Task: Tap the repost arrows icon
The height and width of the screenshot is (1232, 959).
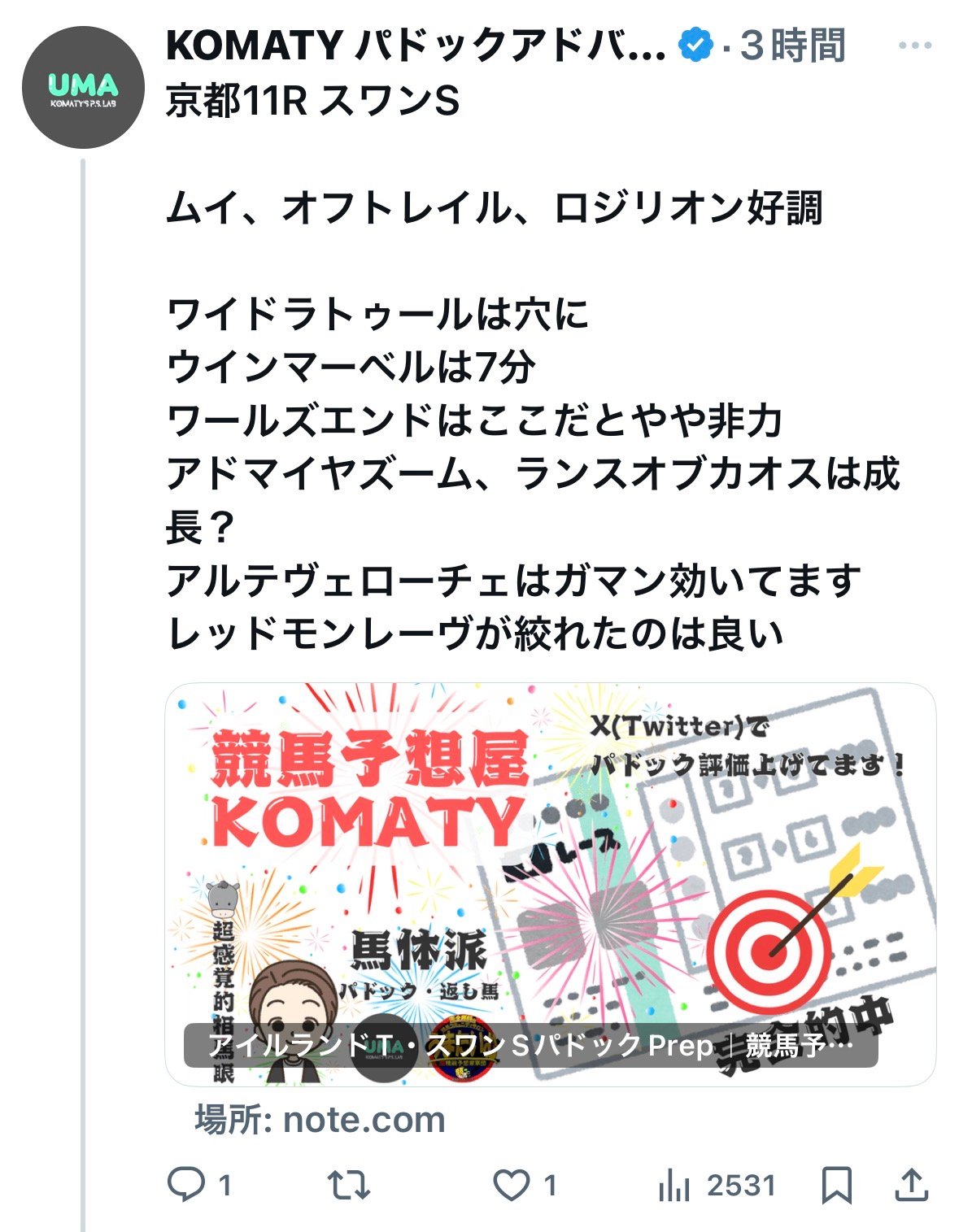Action: tap(350, 1185)
